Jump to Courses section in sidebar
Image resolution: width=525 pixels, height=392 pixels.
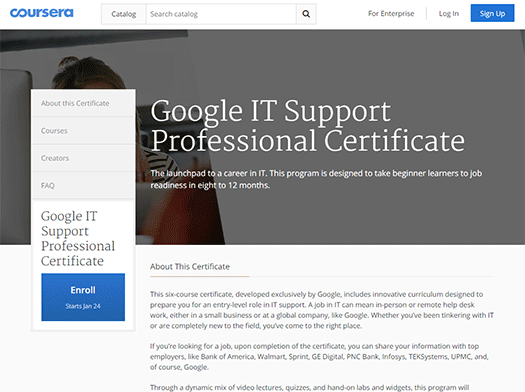pos(83,131)
